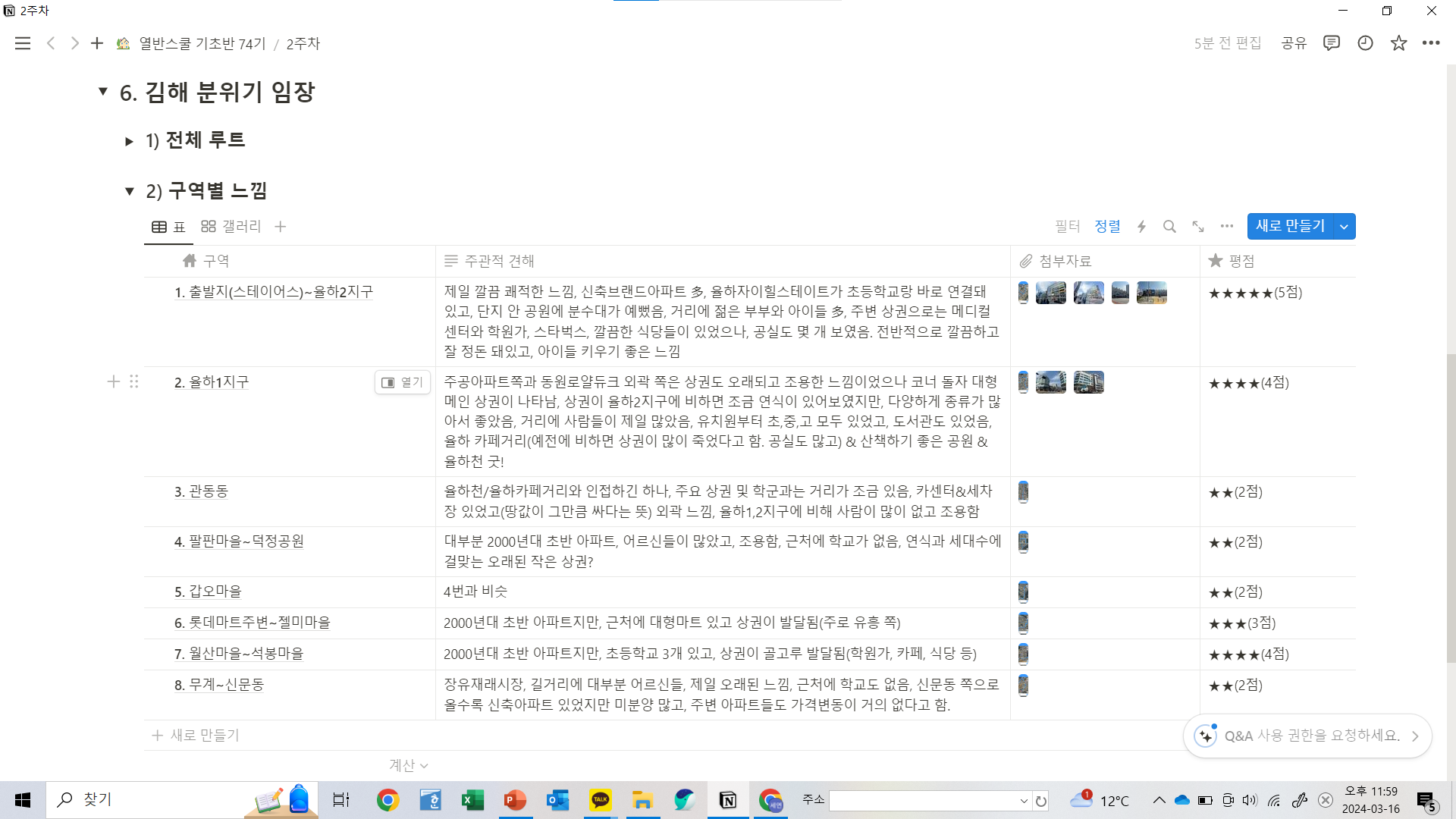1456x819 pixels.
Task: Switch to the 갤러리 view tab
Action: (231, 227)
